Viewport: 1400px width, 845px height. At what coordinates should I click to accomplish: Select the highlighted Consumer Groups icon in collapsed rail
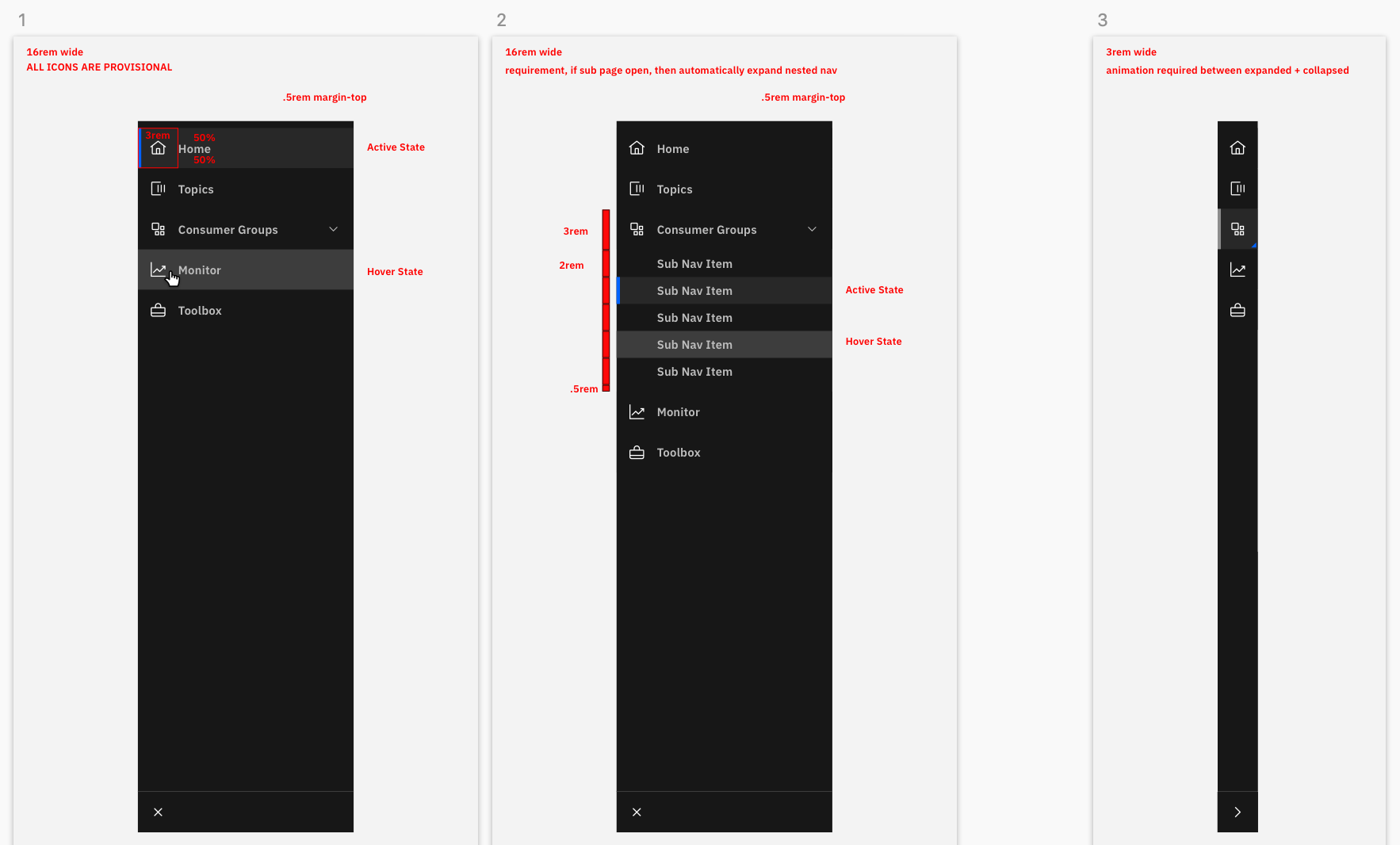(x=1237, y=229)
